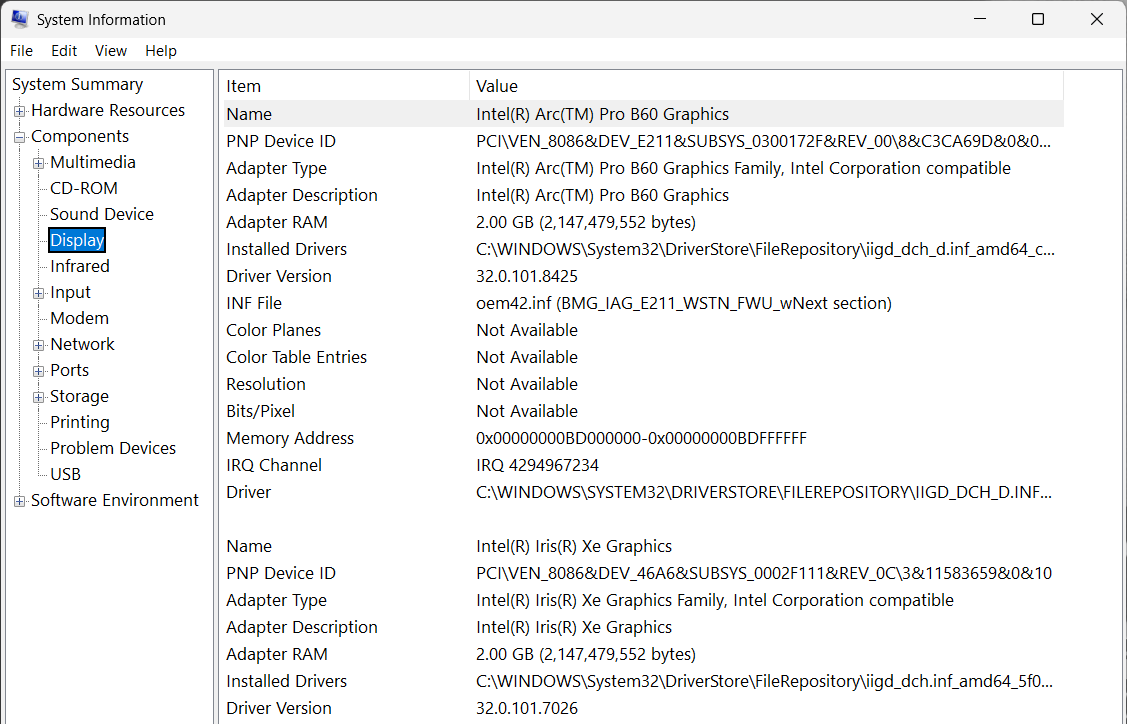The height and width of the screenshot is (724, 1127).
Task: Click IRQ 4294967234 value
Action: tap(537, 465)
